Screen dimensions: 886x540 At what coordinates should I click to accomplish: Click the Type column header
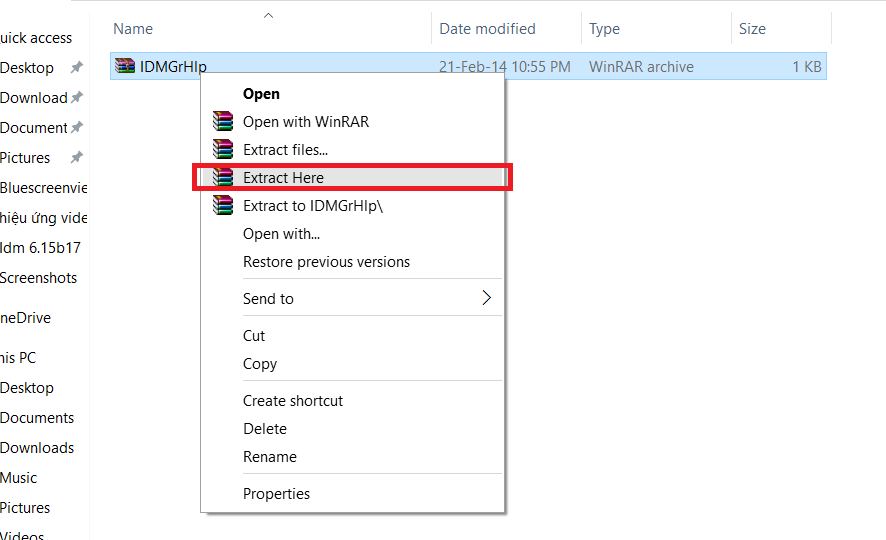(x=604, y=29)
